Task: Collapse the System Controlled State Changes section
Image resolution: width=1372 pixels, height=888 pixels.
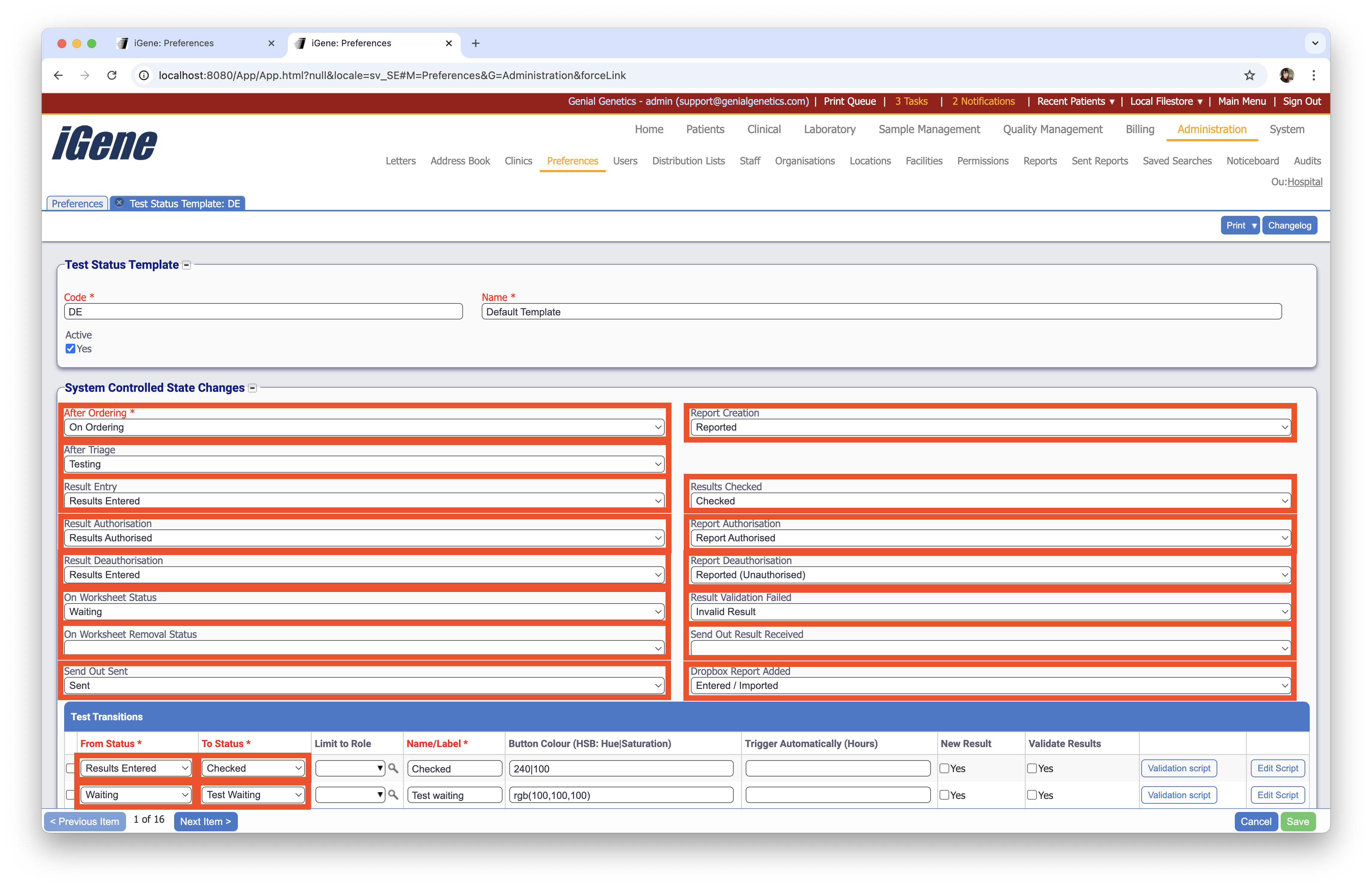Action: point(252,388)
